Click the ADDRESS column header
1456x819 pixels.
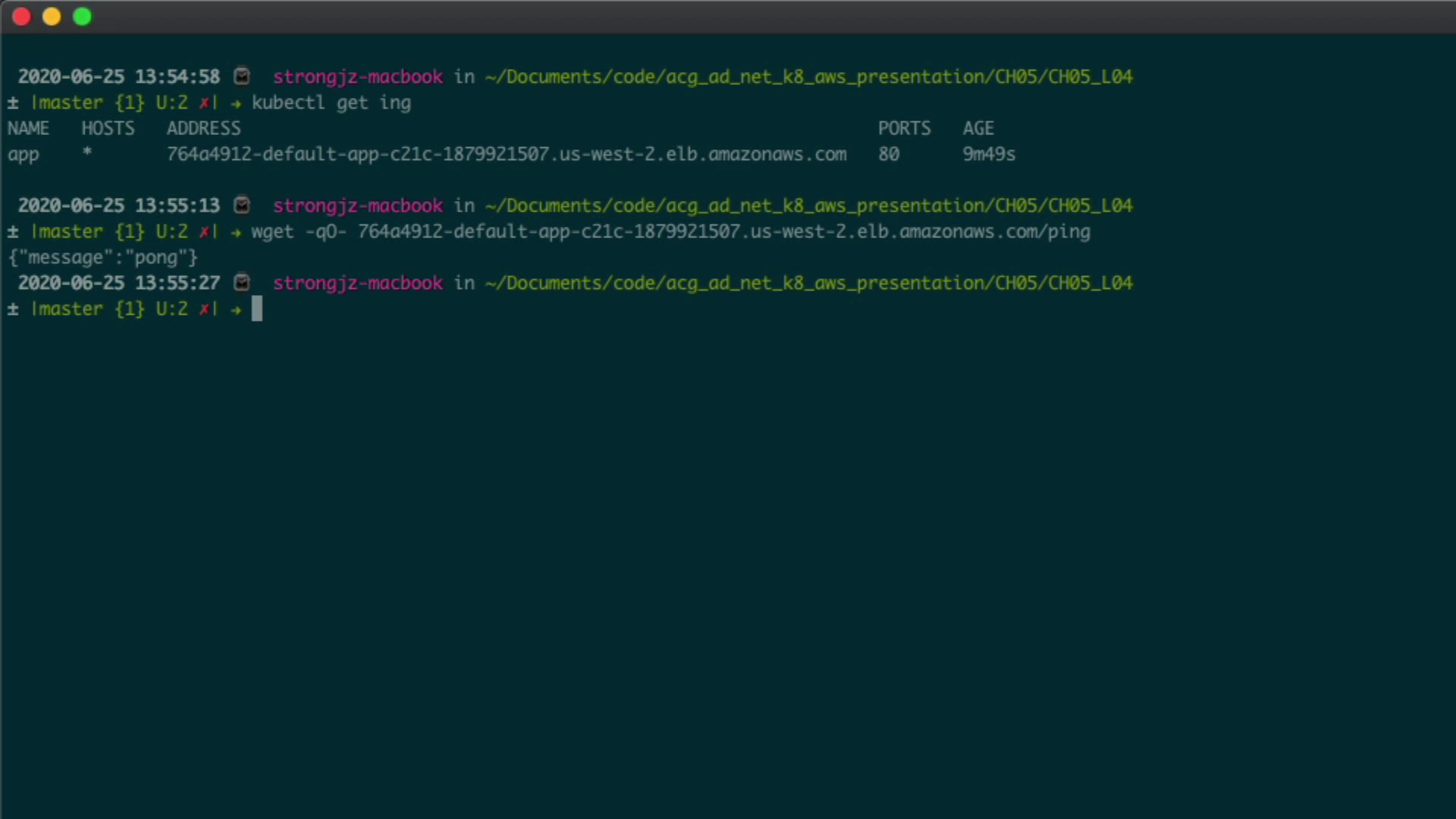(x=203, y=129)
